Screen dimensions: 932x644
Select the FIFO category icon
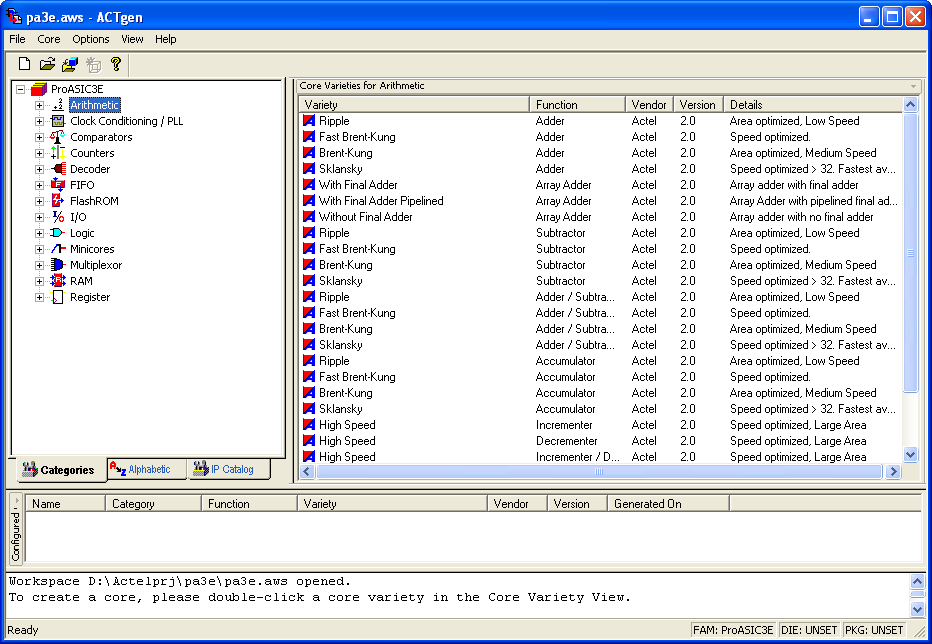[x=58, y=185]
